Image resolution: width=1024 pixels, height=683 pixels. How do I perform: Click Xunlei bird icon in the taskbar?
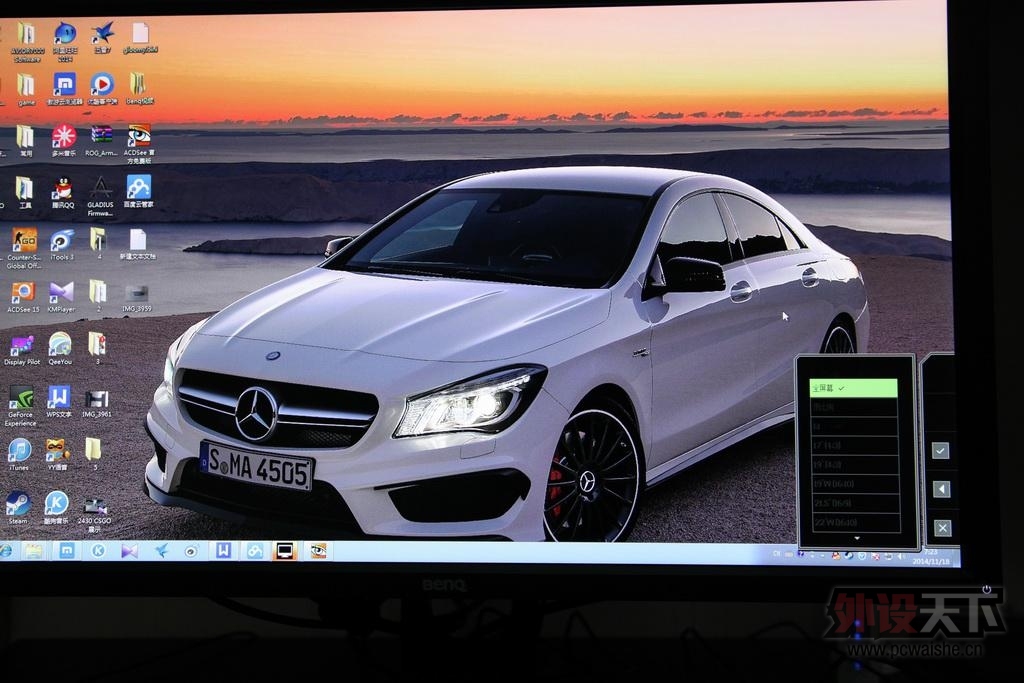161,551
